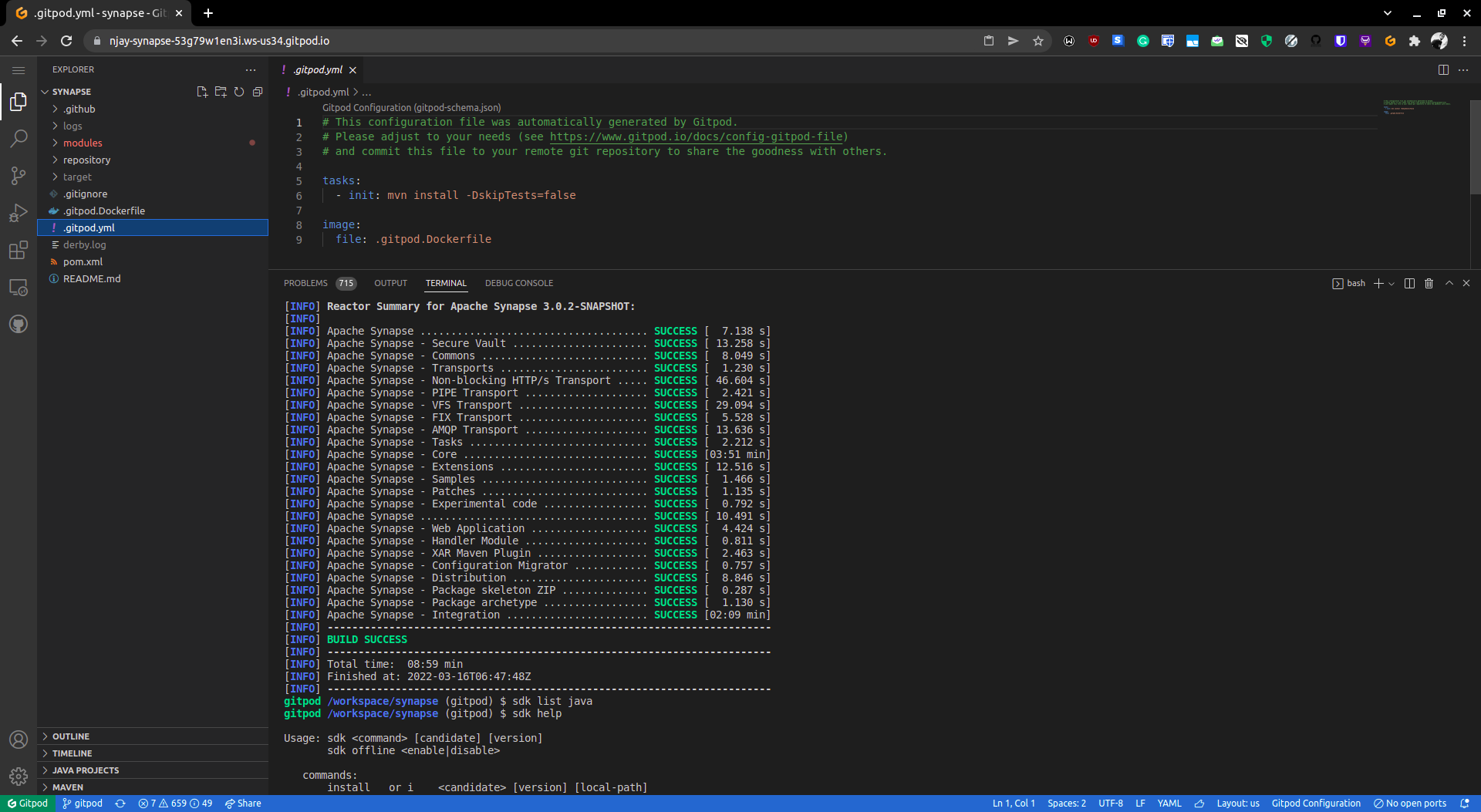Image resolution: width=1481 pixels, height=812 pixels.
Task: Expand the .github folder
Action: (153, 109)
